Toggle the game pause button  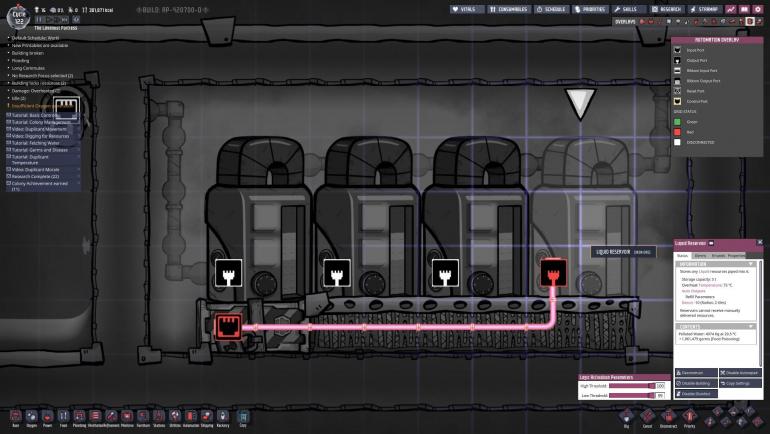tap(39, 20)
